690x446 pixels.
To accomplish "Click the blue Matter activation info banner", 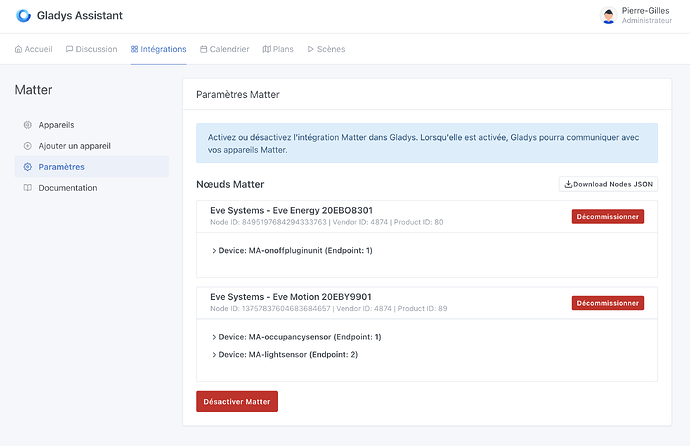I will point(427,143).
